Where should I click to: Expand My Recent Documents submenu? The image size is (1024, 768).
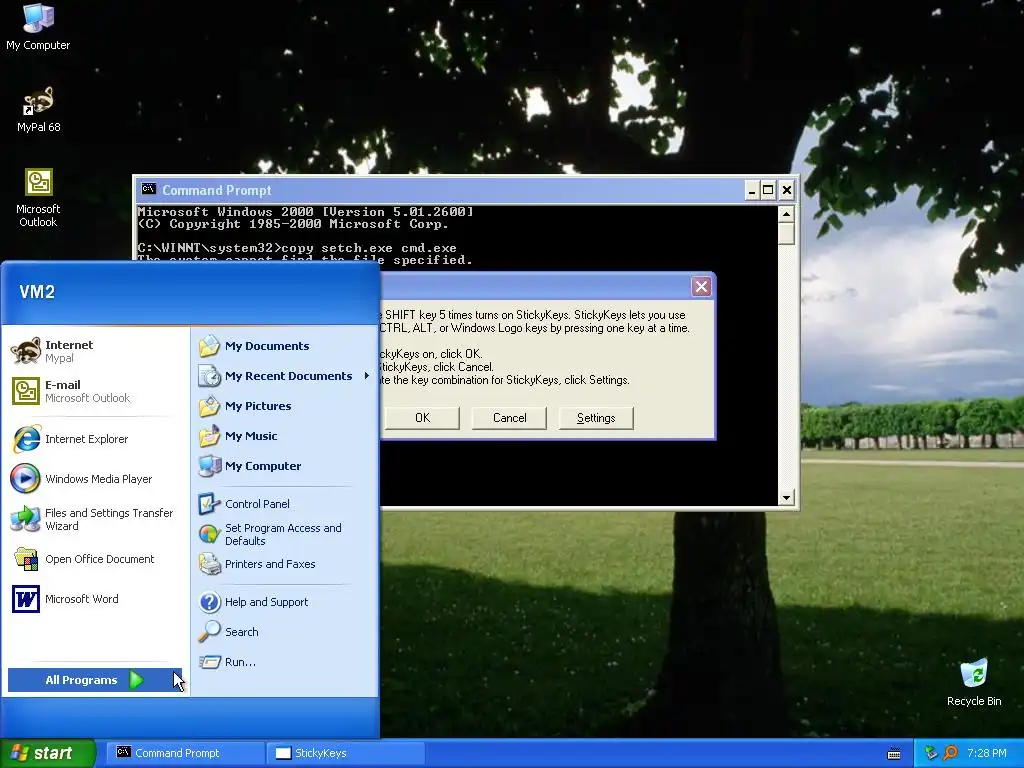click(x=285, y=376)
